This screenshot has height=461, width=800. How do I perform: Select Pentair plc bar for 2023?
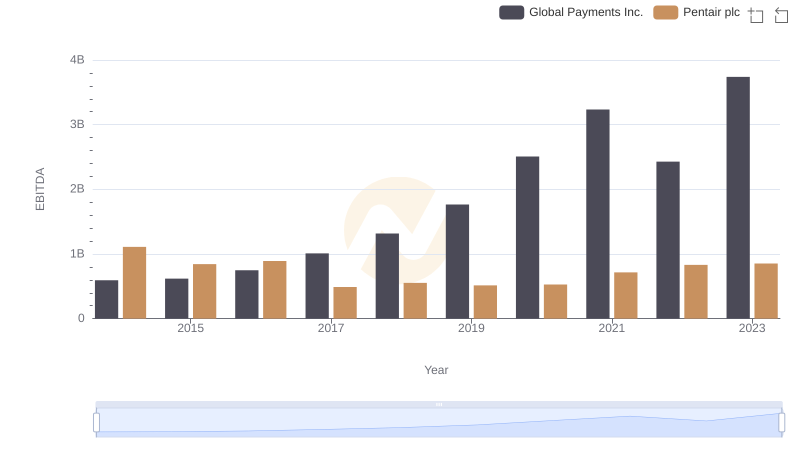coord(766,291)
